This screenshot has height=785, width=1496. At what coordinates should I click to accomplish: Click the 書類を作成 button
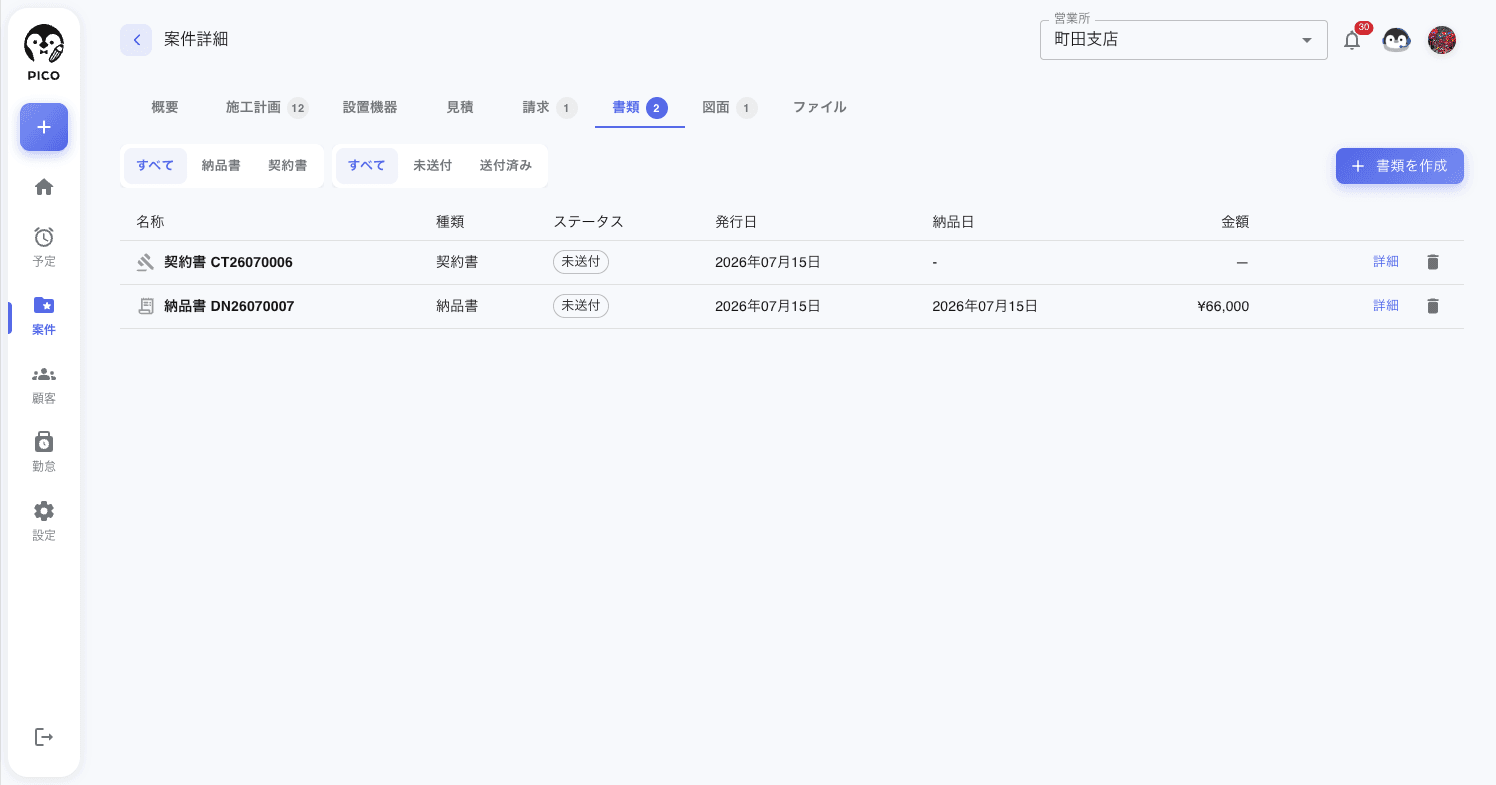(x=1400, y=166)
